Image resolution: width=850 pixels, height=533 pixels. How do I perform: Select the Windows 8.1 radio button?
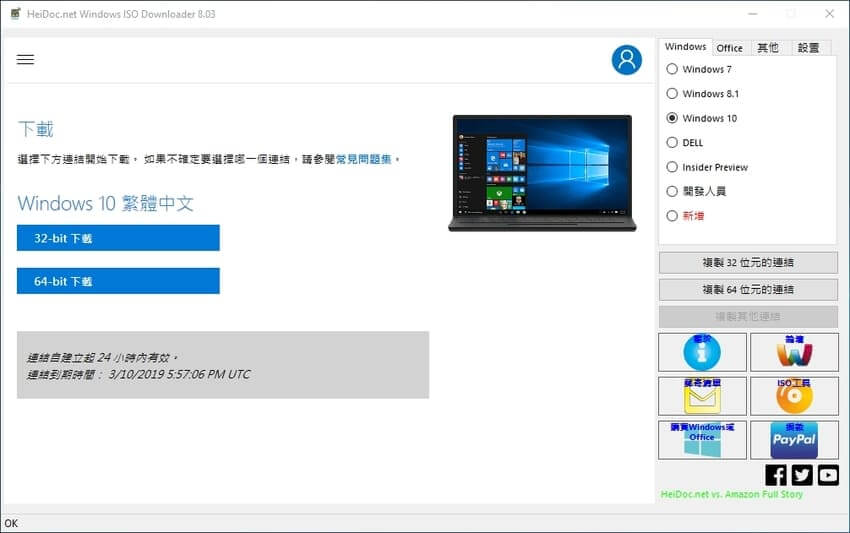pos(672,93)
